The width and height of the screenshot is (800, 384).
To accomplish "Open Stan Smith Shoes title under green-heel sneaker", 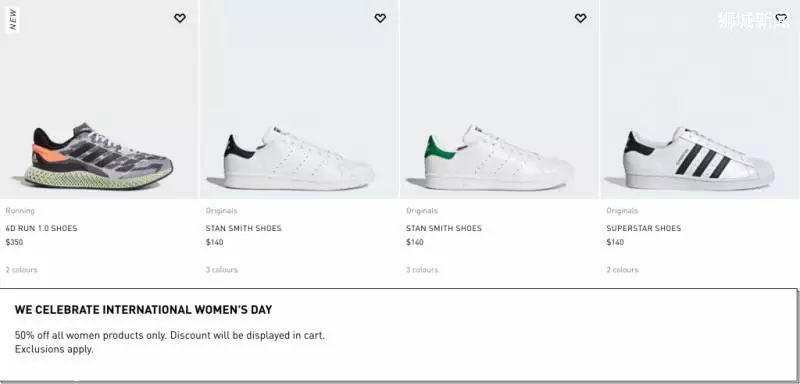I will click(444, 228).
